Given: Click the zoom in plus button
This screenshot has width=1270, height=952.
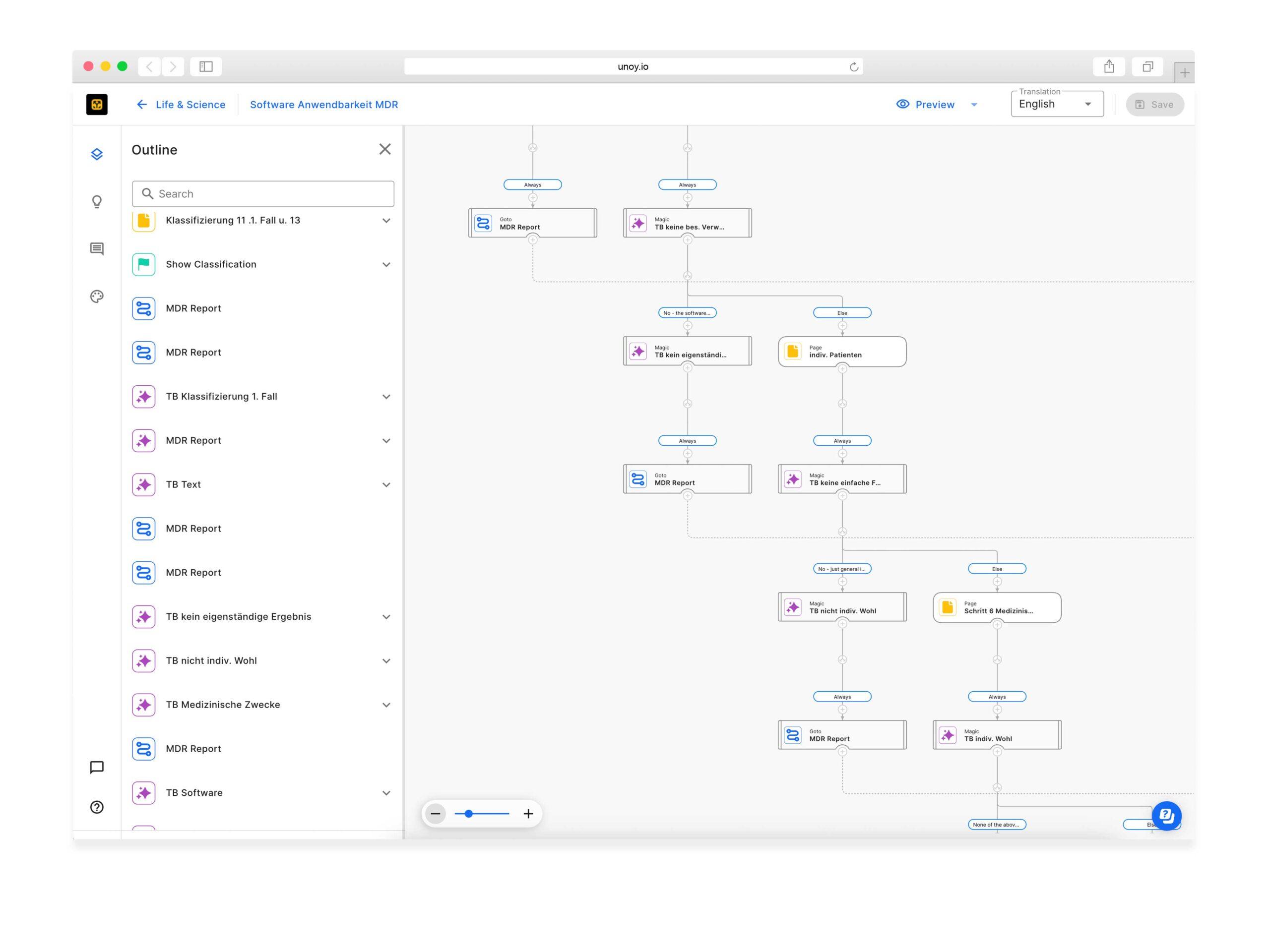Looking at the screenshot, I should click(x=528, y=814).
